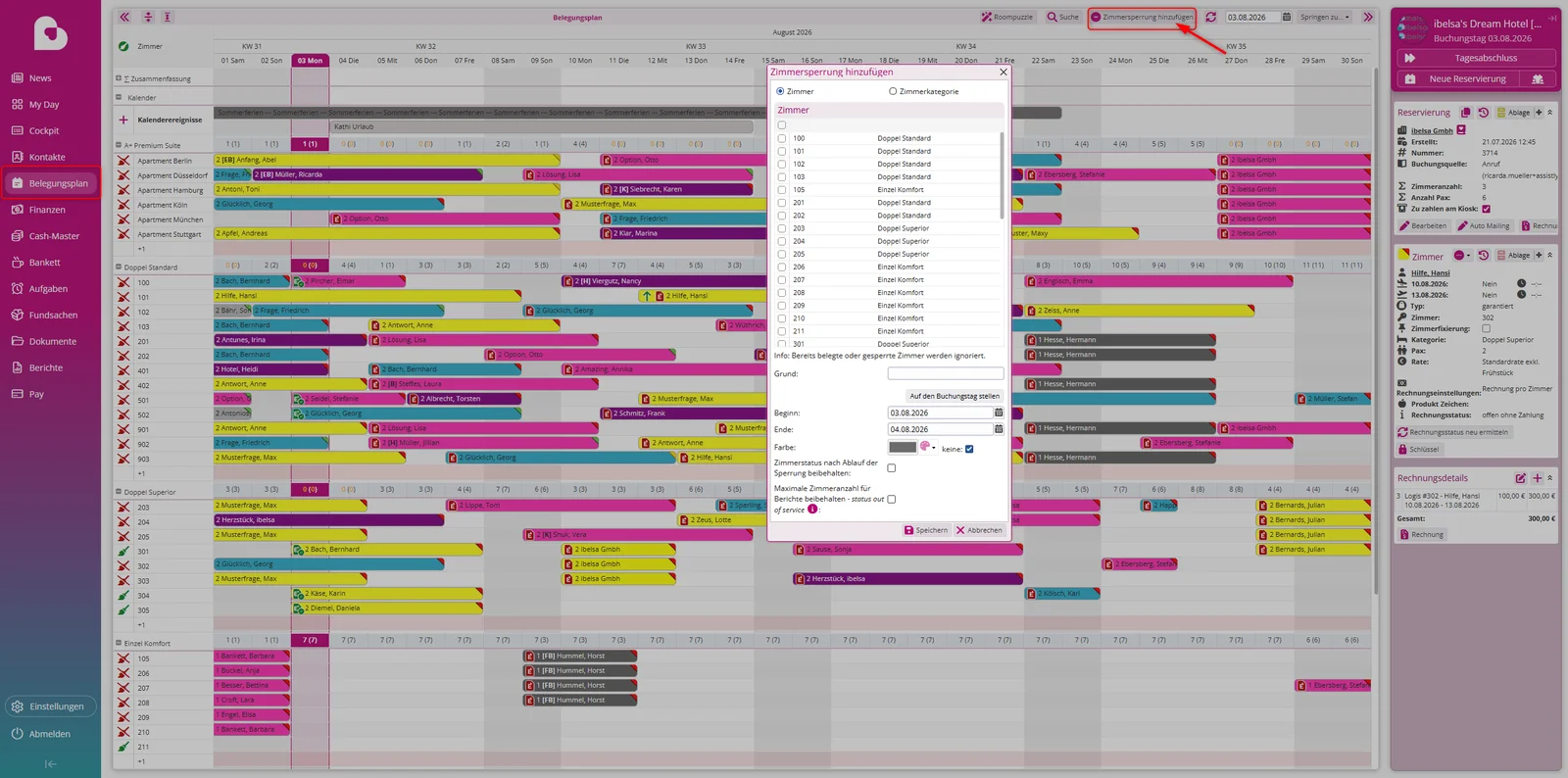The width and height of the screenshot is (1568, 778).
Task: Open Bankett from the sidebar menu
Action: point(44,263)
